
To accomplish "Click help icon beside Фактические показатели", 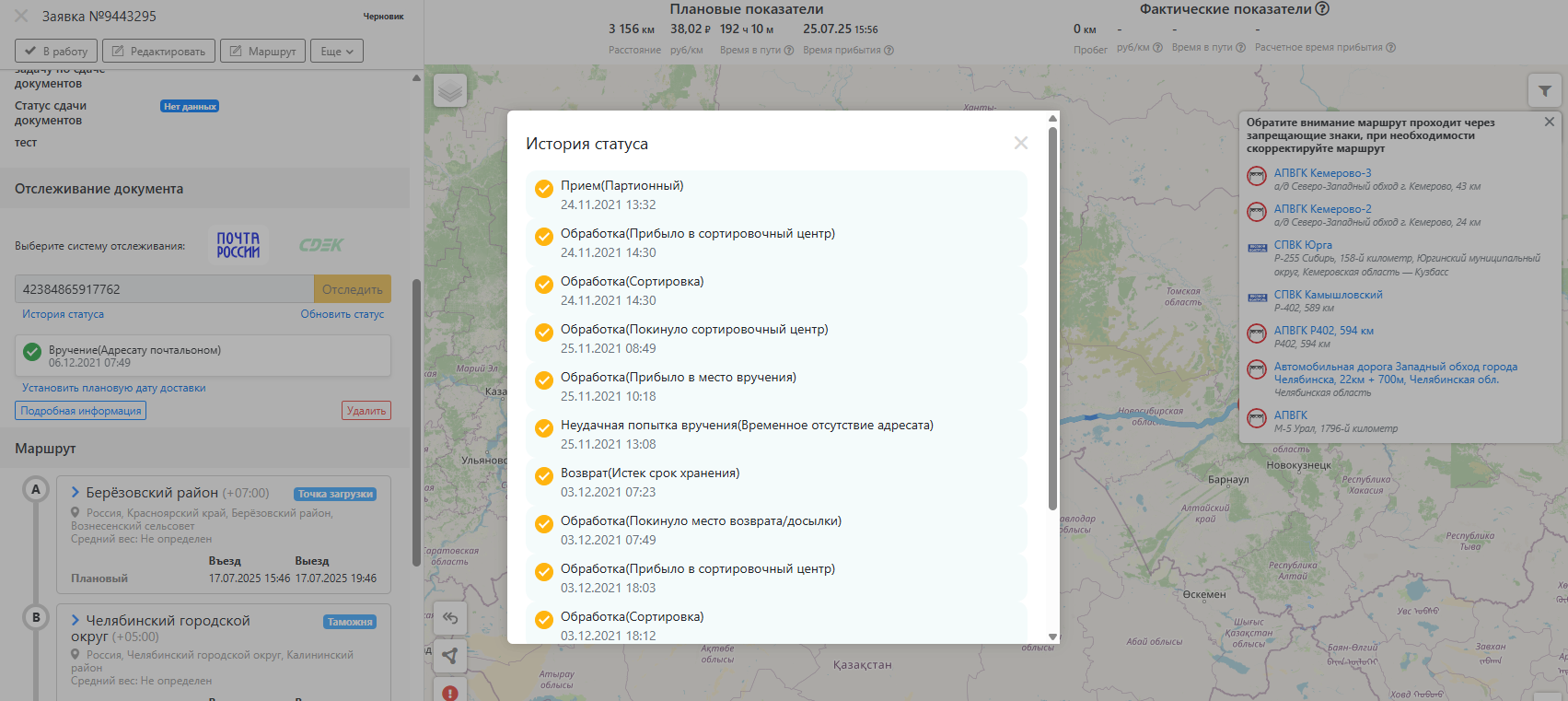I will 1322,9.
